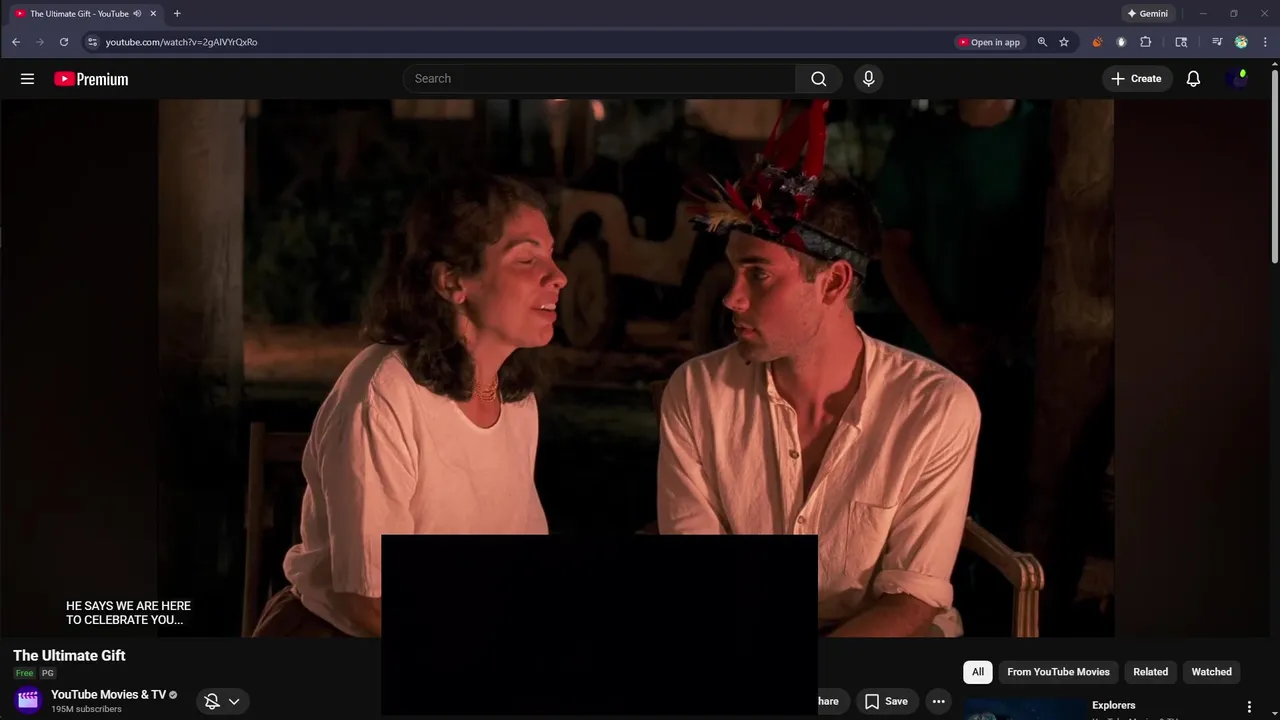Open media controls music icon
The width and height of the screenshot is (1280, 720).
coord(1217,42)
